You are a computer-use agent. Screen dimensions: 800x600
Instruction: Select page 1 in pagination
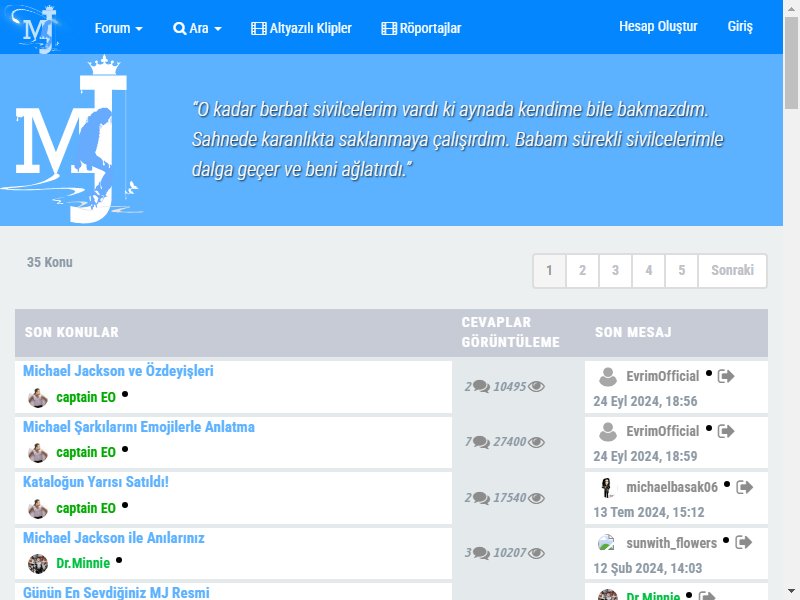click(549, 270)
